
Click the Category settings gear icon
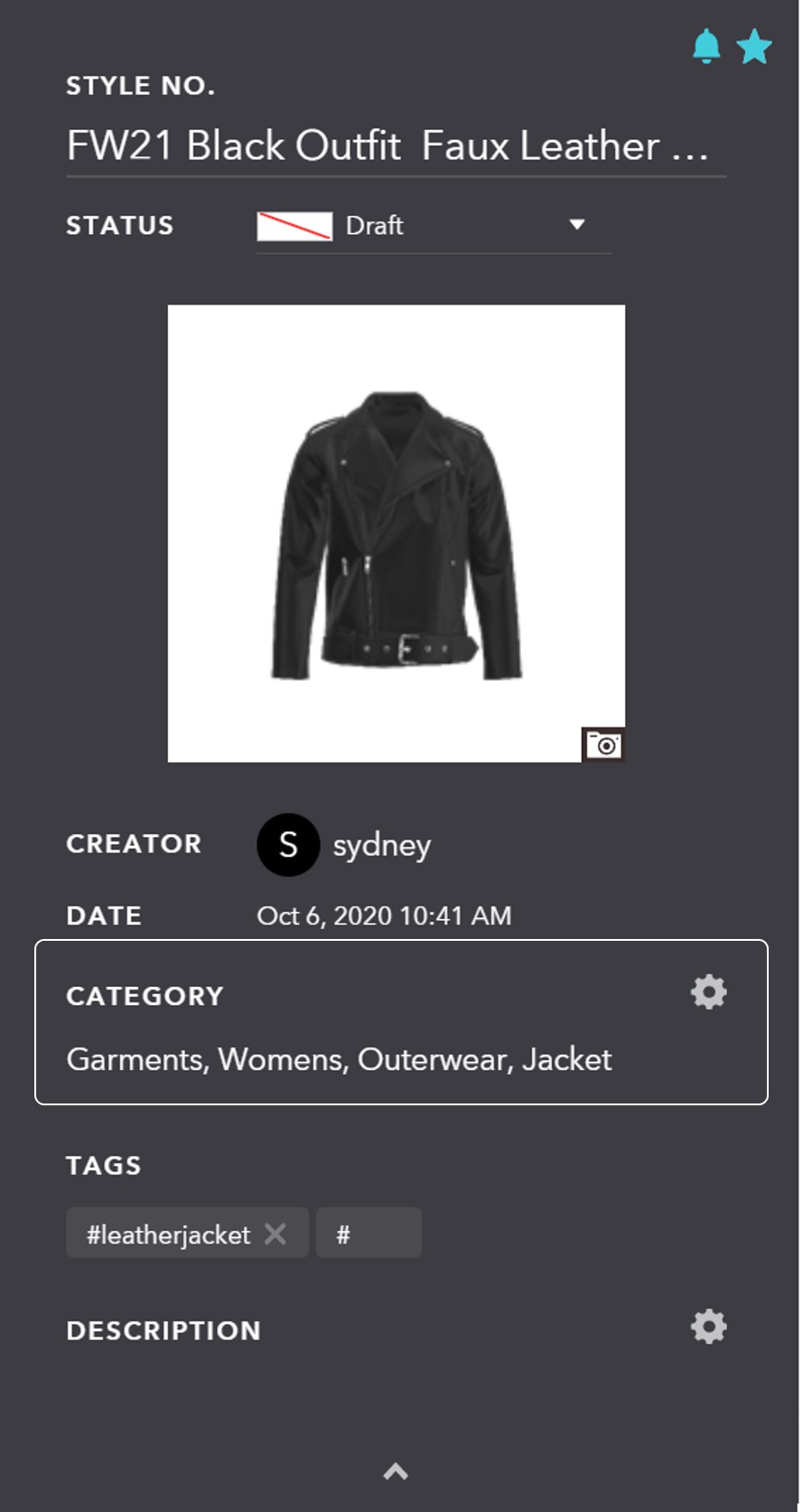click(x=709, y=991)
